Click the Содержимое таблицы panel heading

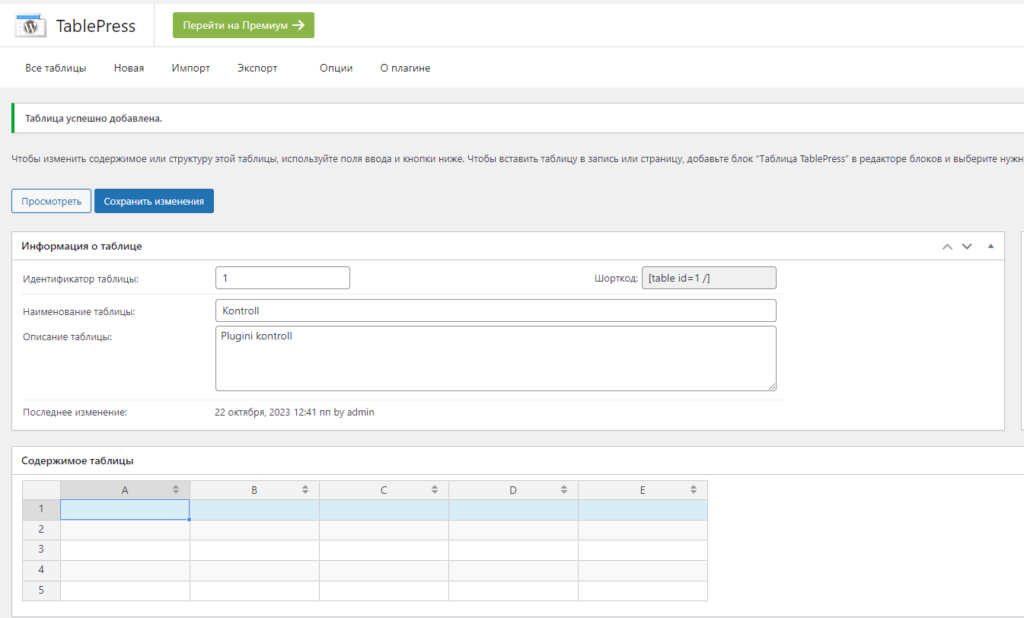77,461
